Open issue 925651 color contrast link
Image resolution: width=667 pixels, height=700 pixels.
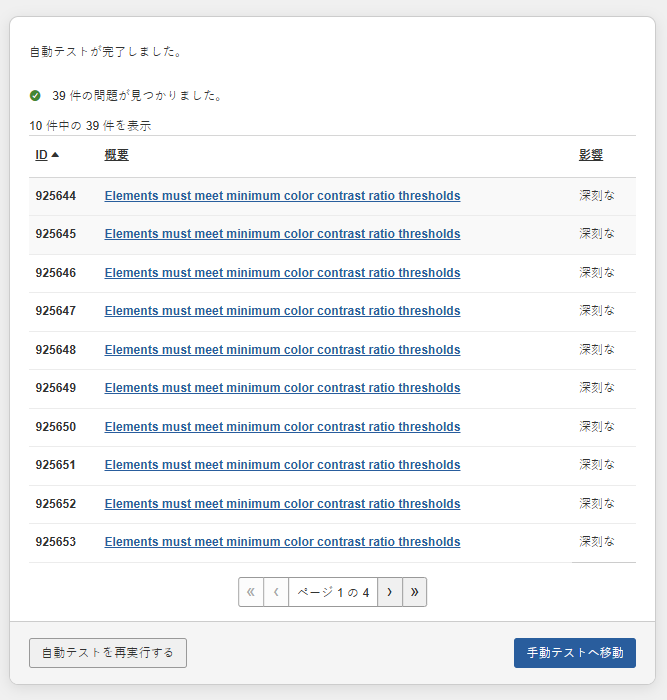coord(282,465)
